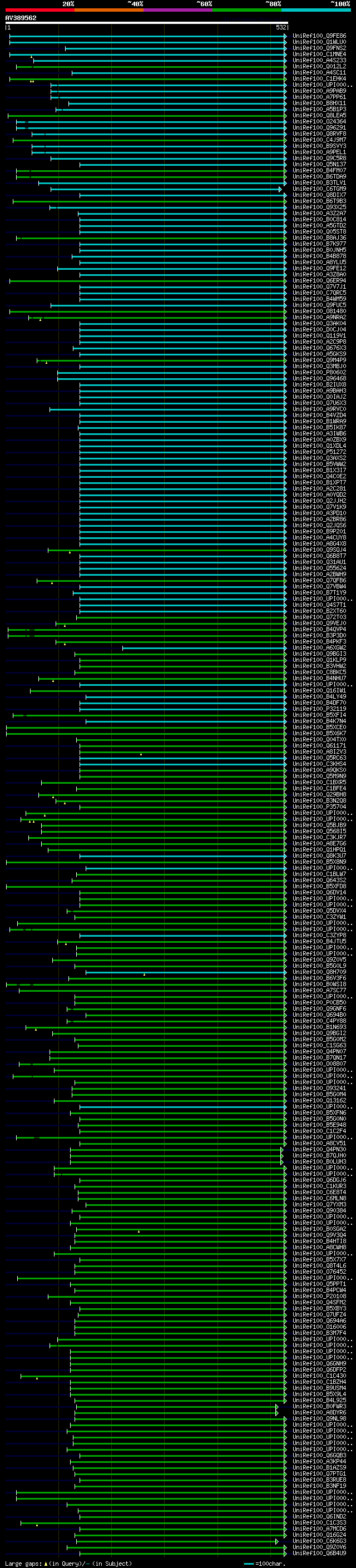Click UniRef100_Q8H709 label

[319, 972]
